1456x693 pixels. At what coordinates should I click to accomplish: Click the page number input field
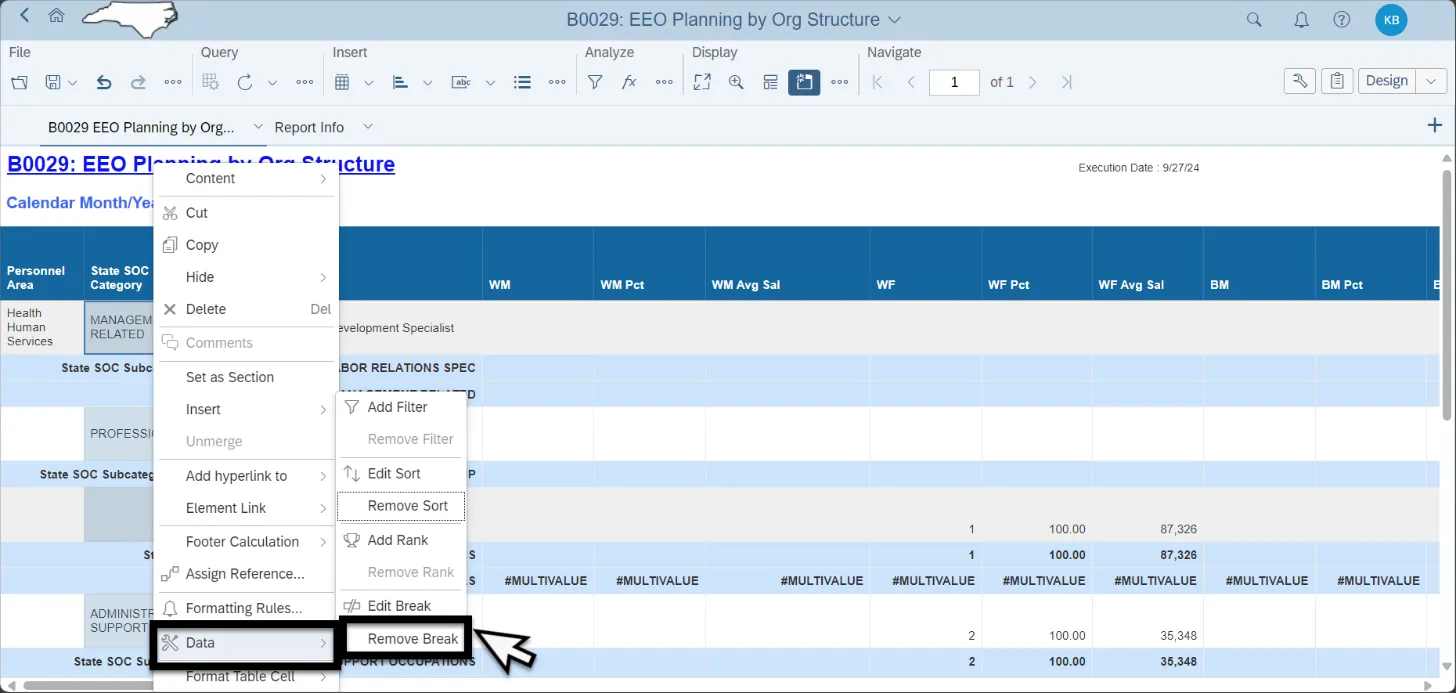954,82
